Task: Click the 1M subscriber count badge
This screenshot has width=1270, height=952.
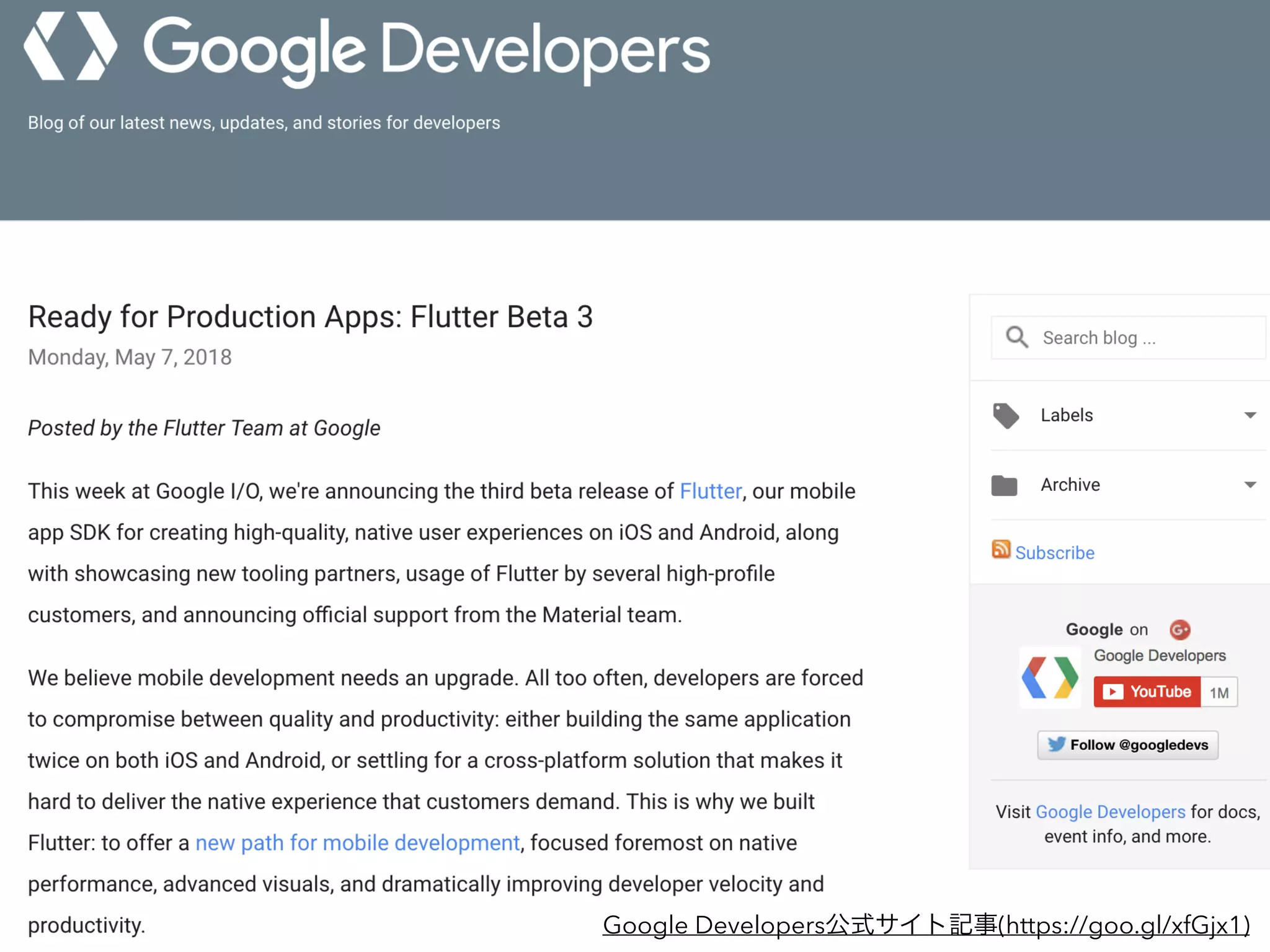Action: pyautogui.click(x=1219, y=692)
